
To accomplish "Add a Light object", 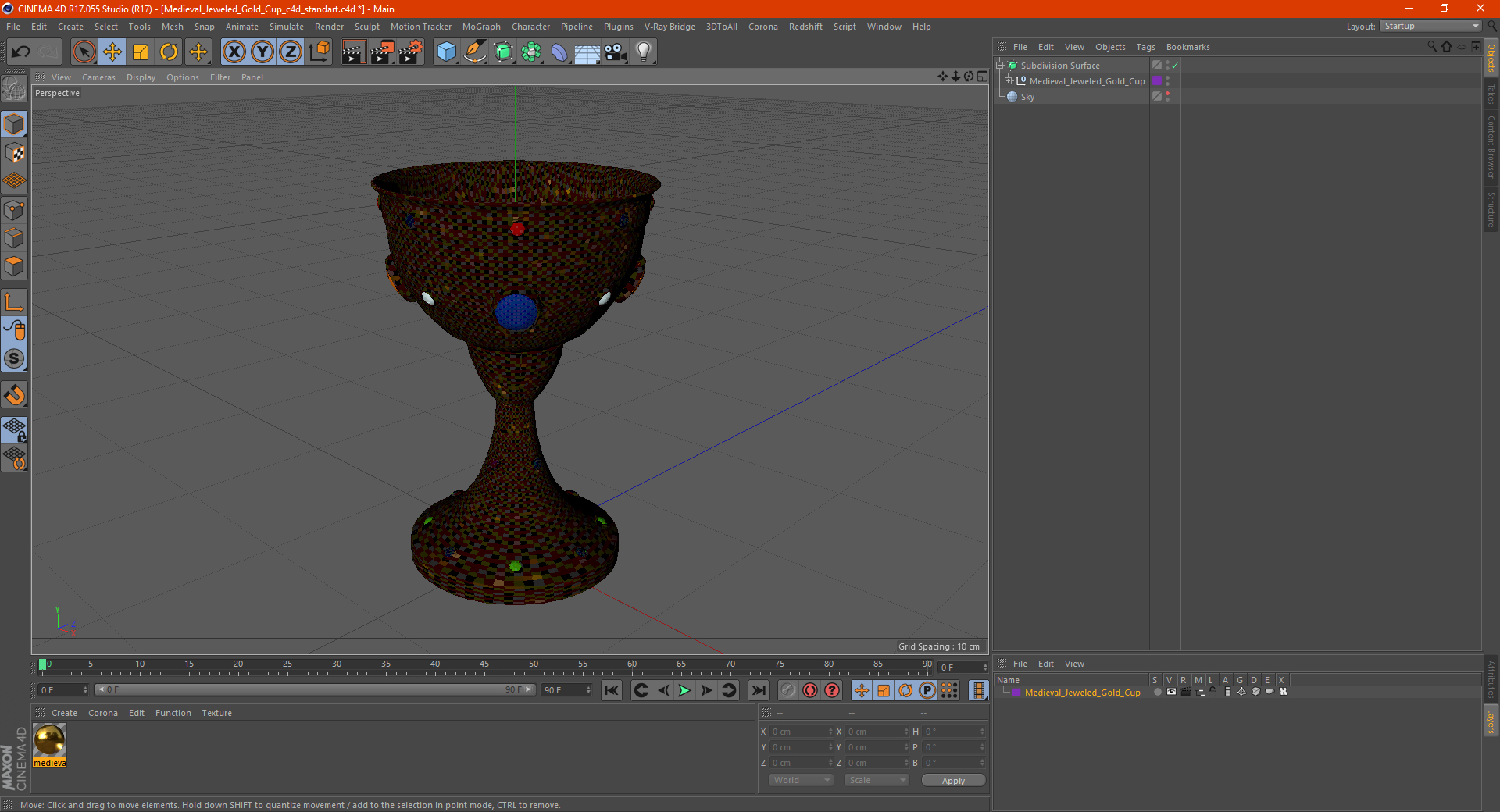I will [x=644, y=52].
